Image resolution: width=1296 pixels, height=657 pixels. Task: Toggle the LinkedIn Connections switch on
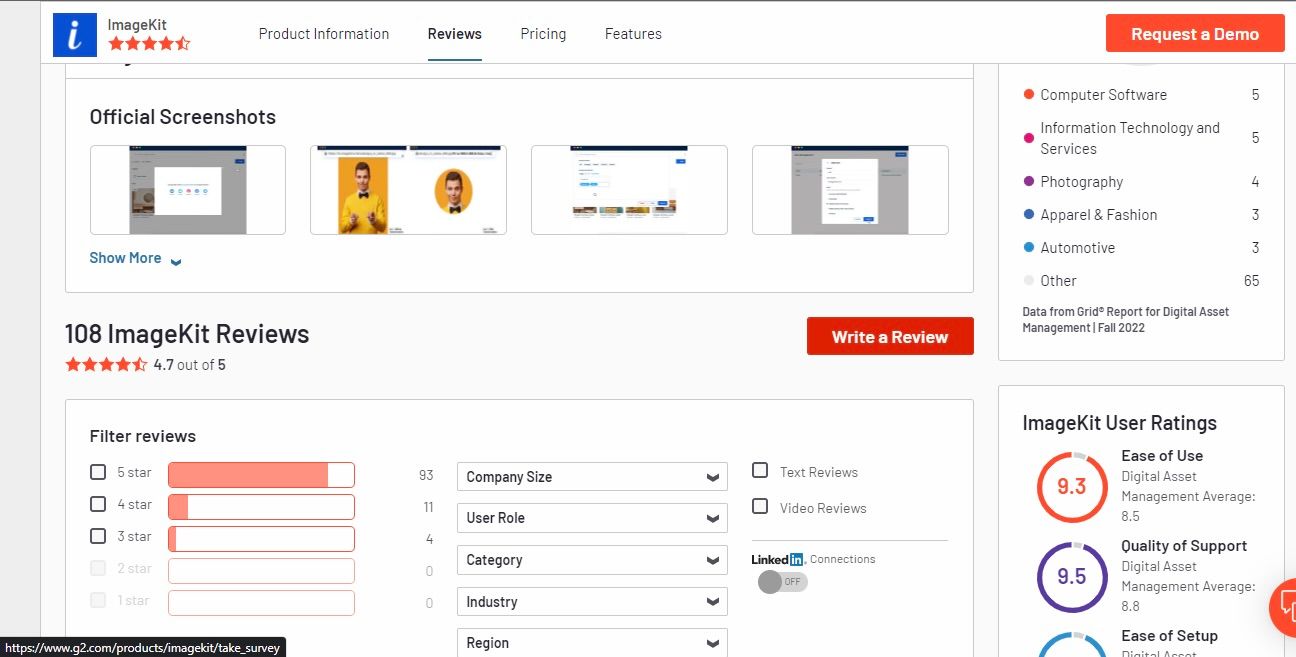point(782,581)
